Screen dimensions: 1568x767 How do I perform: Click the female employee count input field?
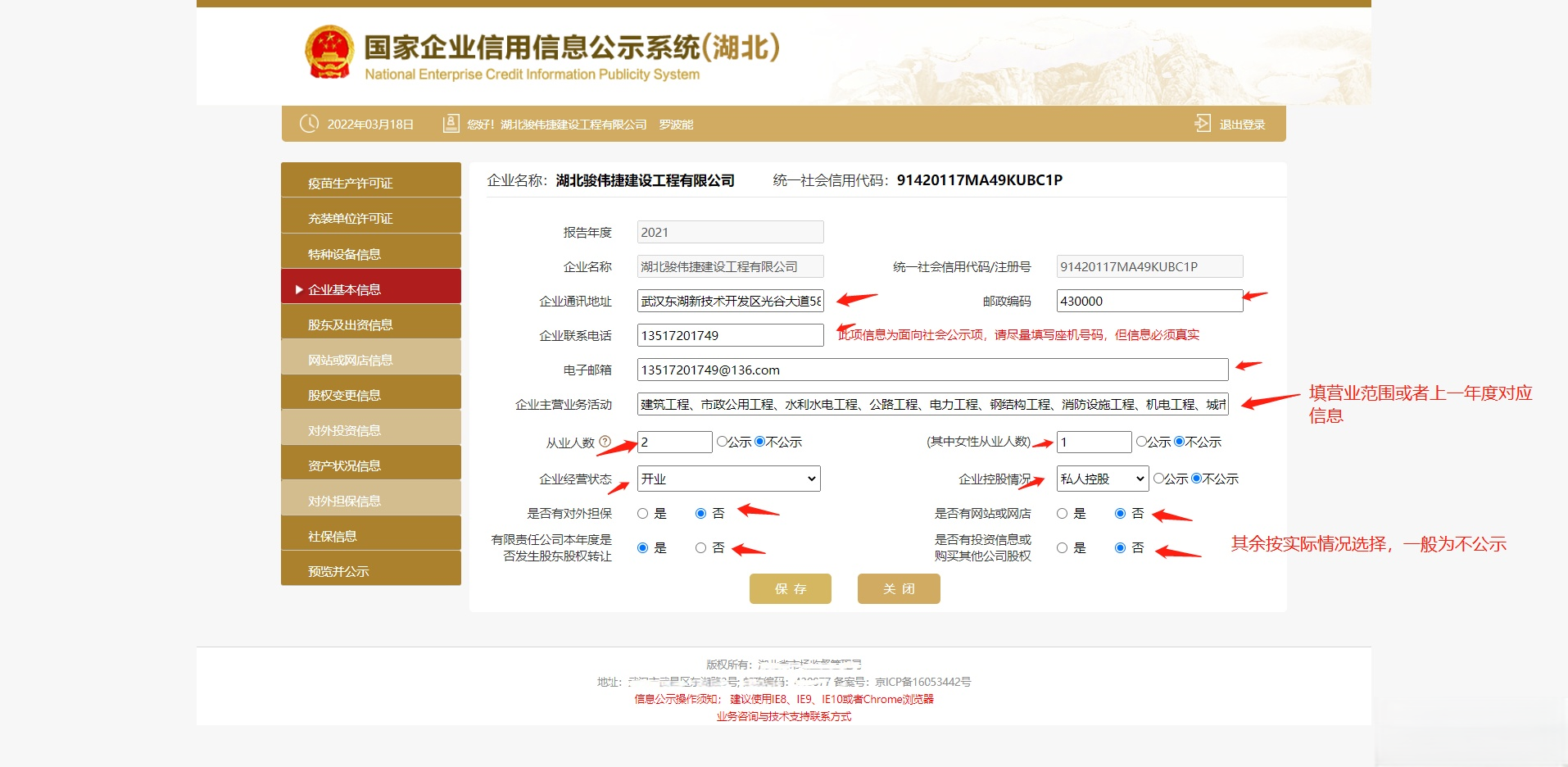[x=1094, y=442]
